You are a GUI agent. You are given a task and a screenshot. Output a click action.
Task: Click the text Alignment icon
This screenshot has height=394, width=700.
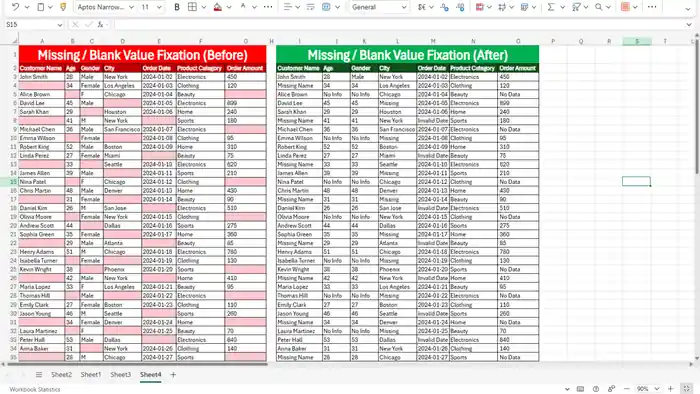pyautogui.click(x=288, y=7)
